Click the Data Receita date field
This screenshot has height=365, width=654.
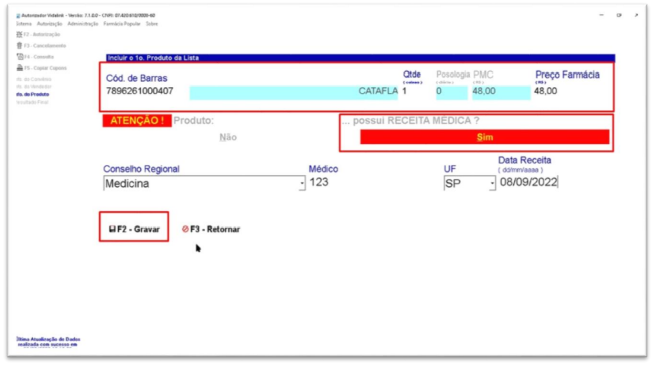coord(529,182)
